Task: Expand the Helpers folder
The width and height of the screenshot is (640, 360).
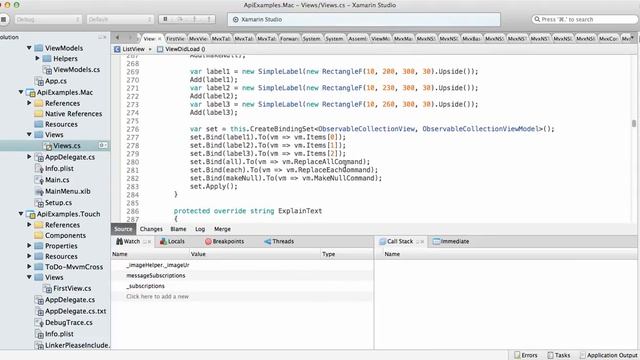Action: point(37,58)
